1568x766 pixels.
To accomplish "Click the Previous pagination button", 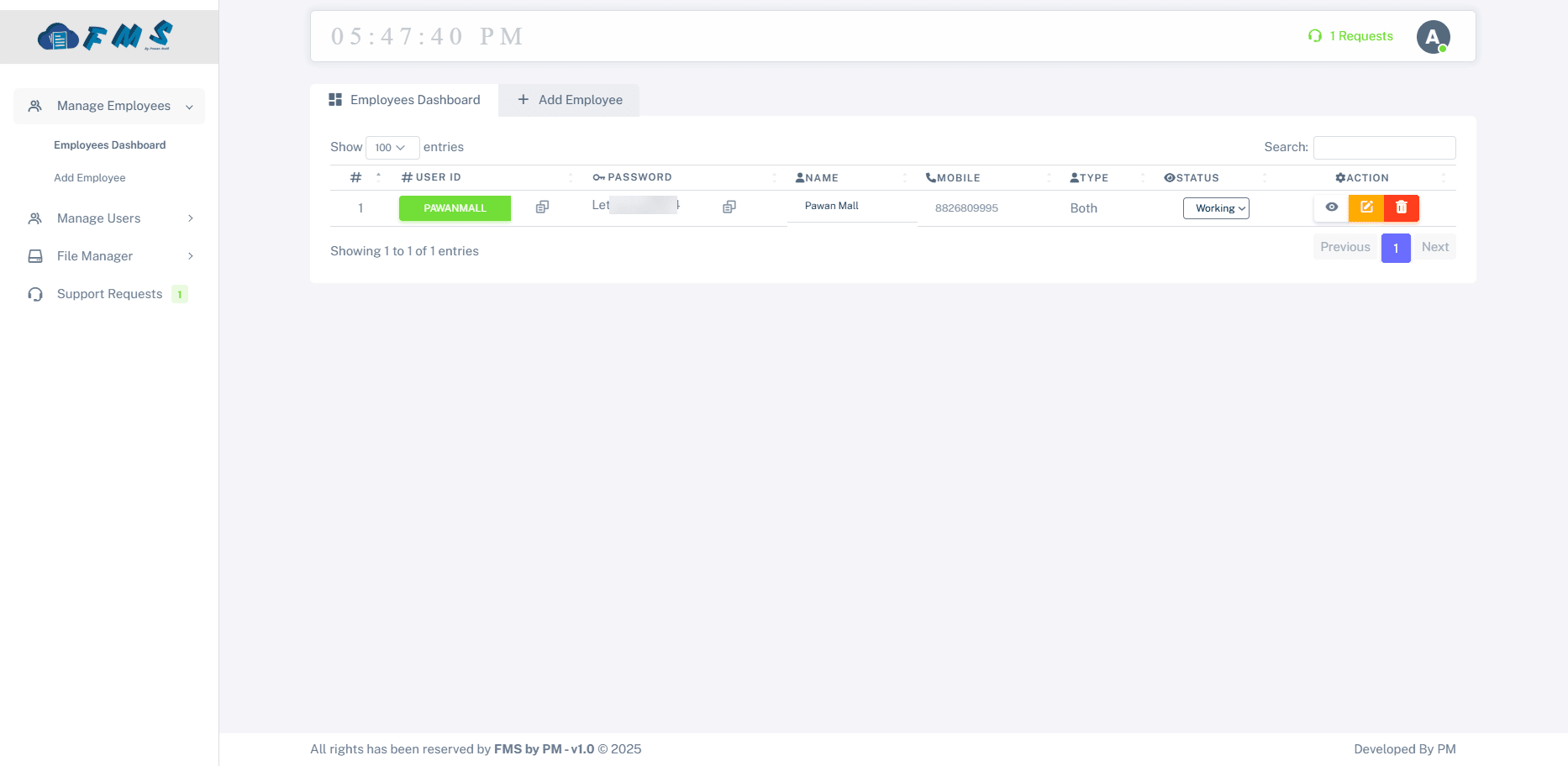I will tap(1344, 247).
